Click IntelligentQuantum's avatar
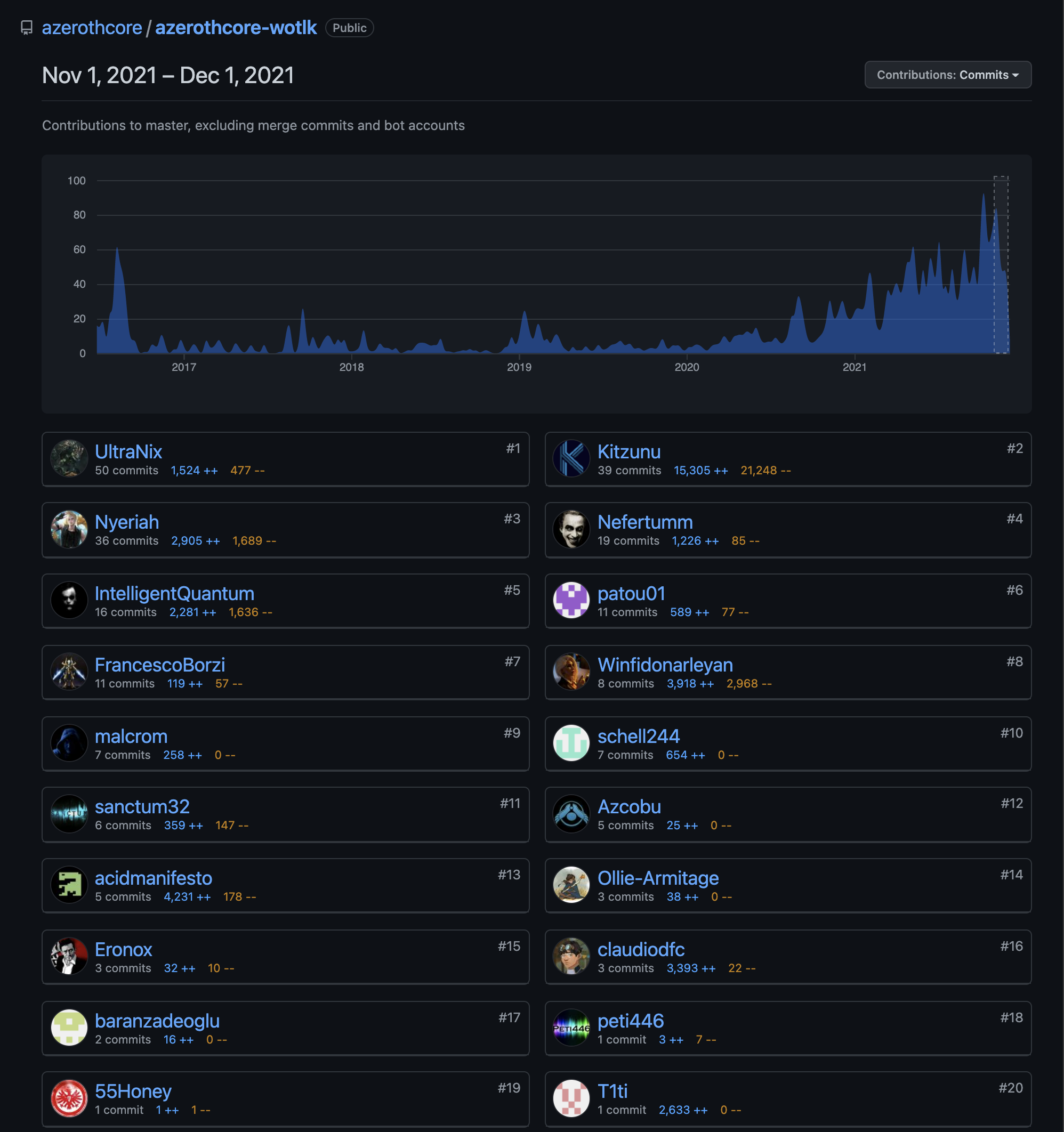 click(x=69, y=600)
